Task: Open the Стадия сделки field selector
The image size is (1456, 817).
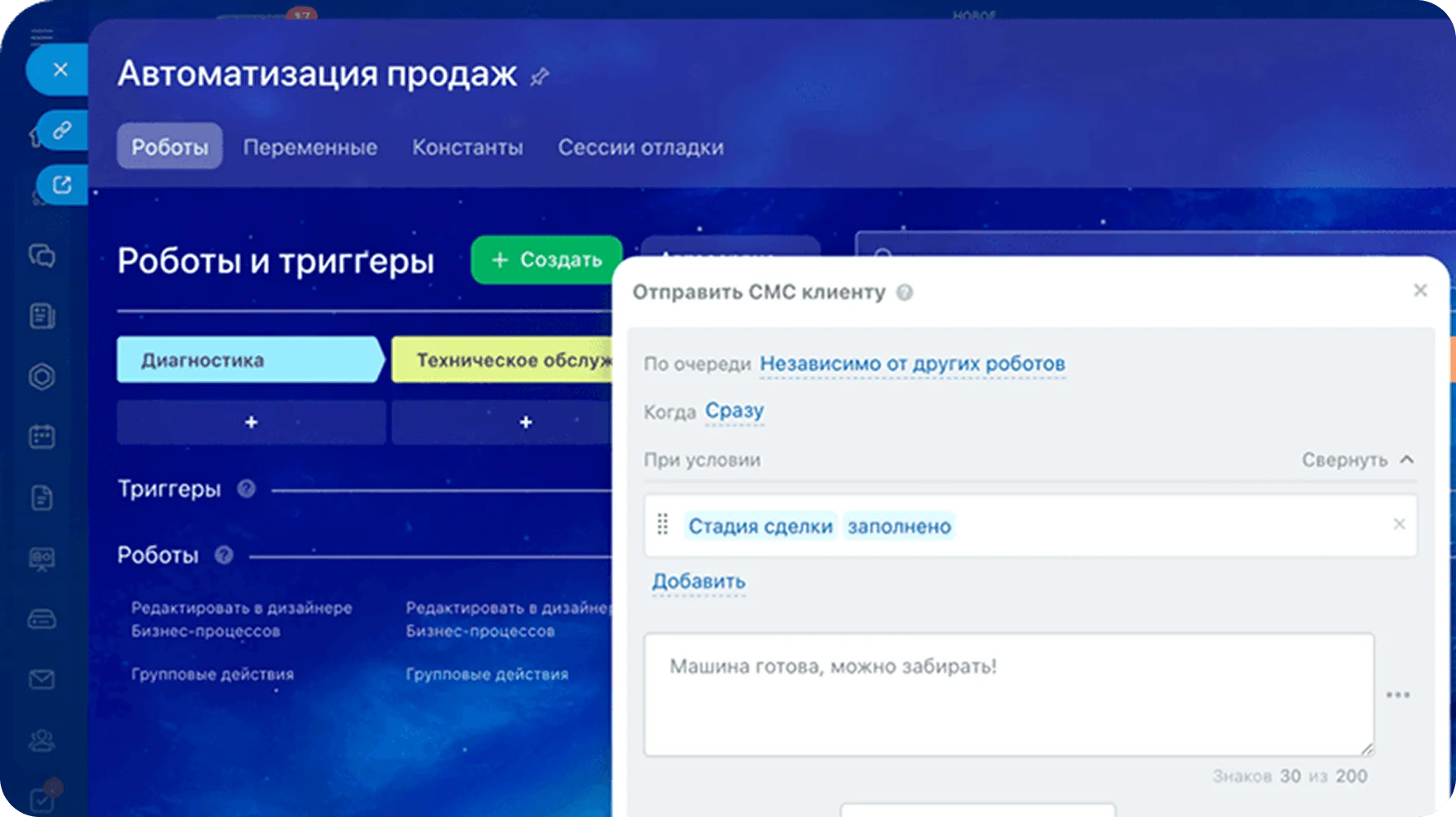Action: 760,527
